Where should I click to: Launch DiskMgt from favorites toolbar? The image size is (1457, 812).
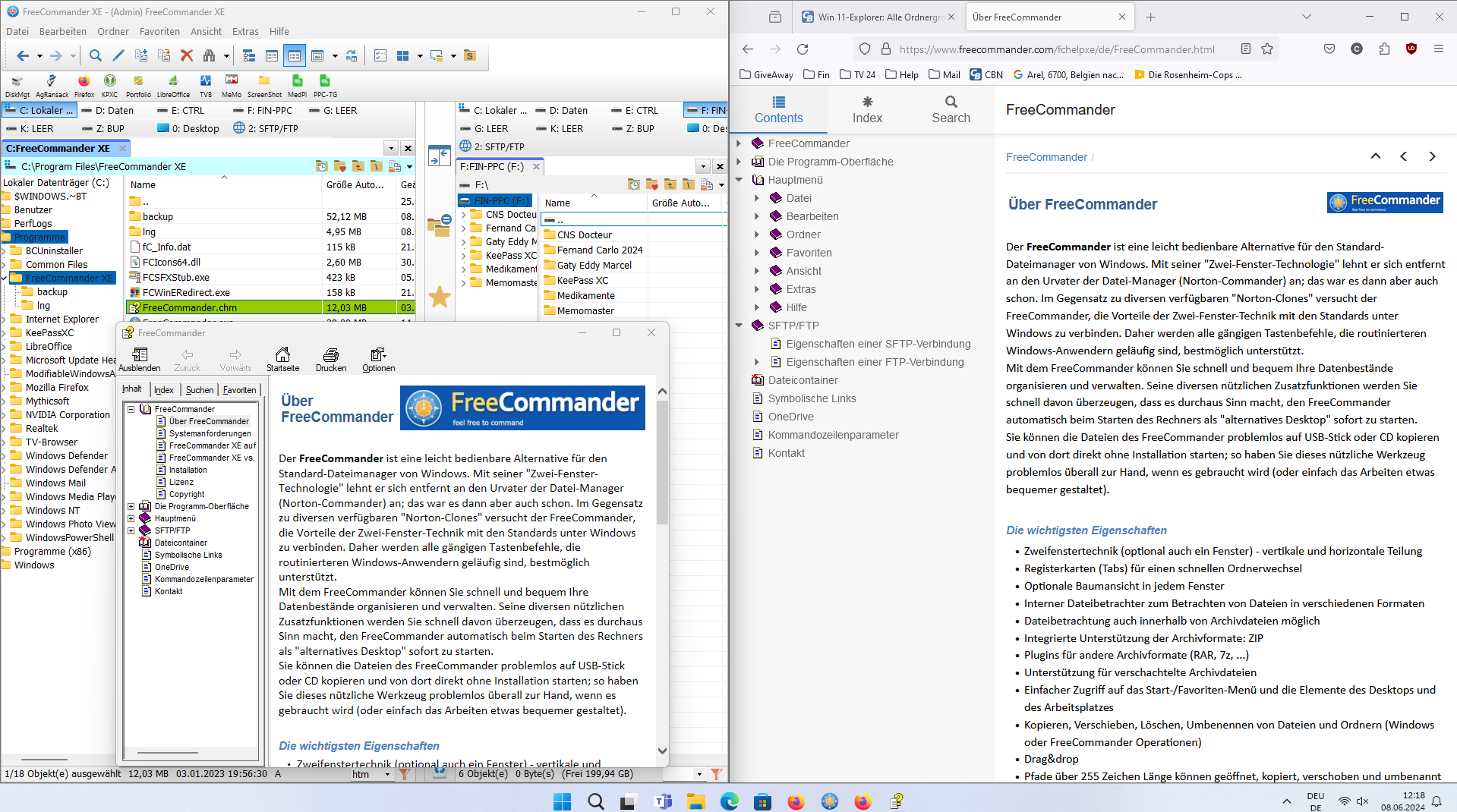coord(17,87)
